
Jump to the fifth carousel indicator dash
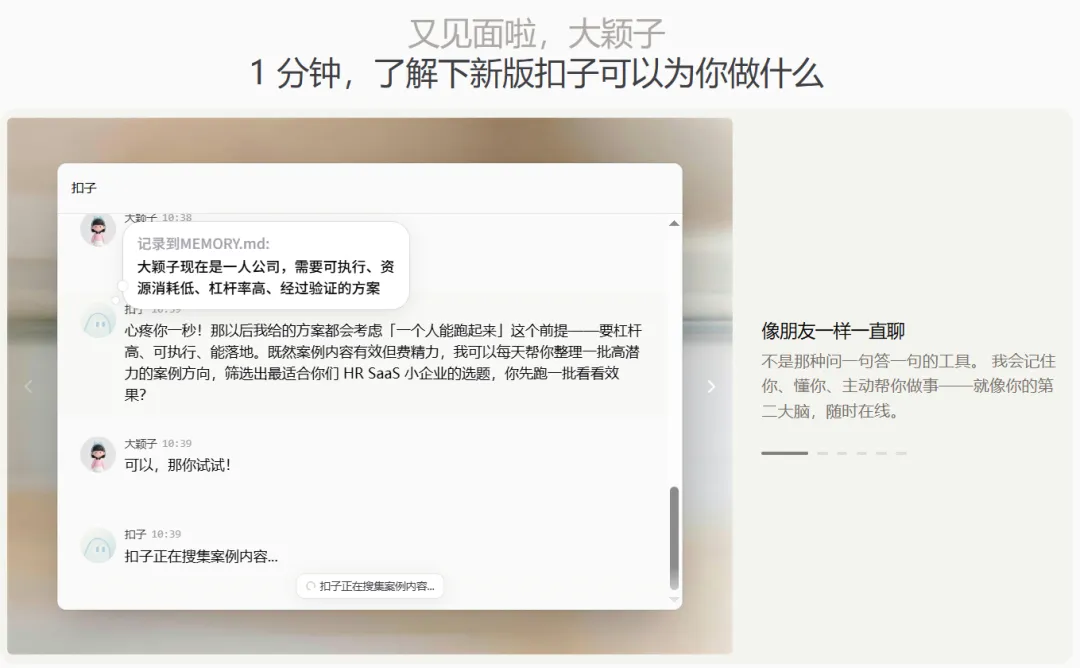(881, 453)
